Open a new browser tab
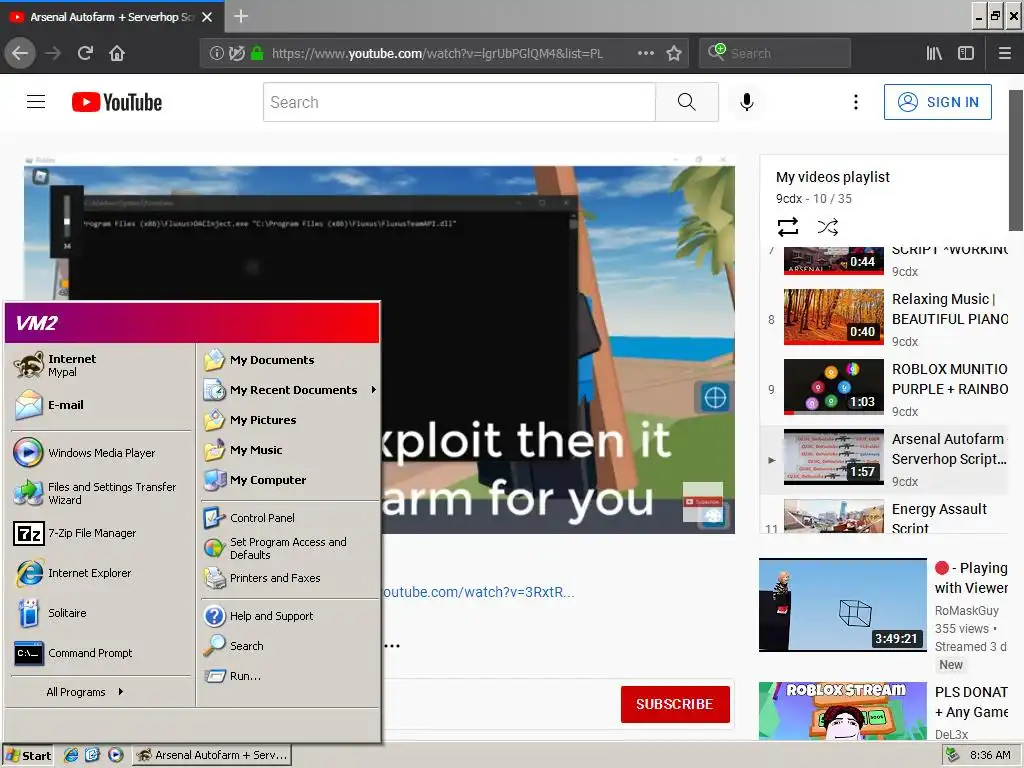1024x768 pixels. click(241, 16)
